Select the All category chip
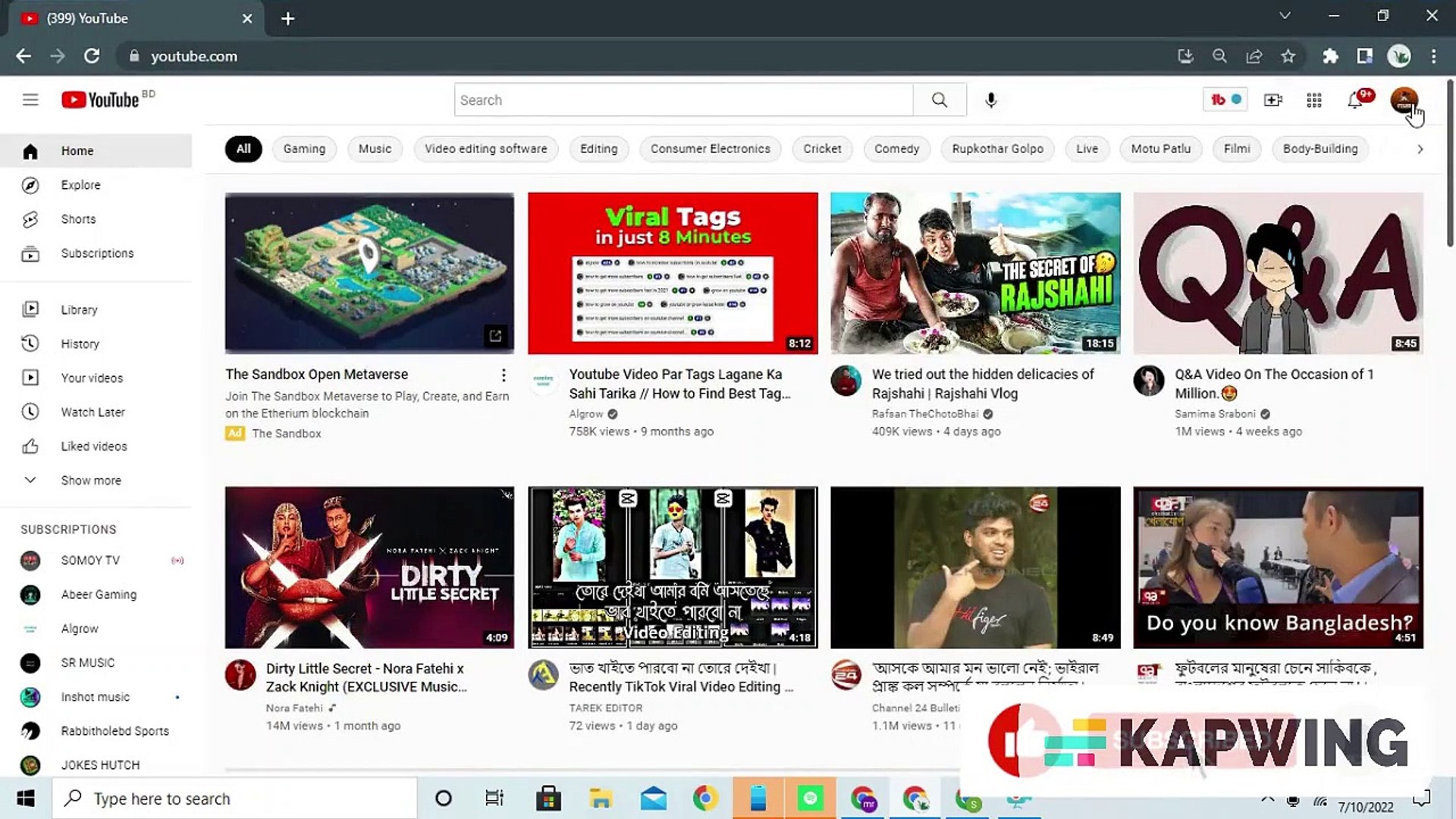The width and height of the screenshot is (1456, 819). [x=243, y=149]
